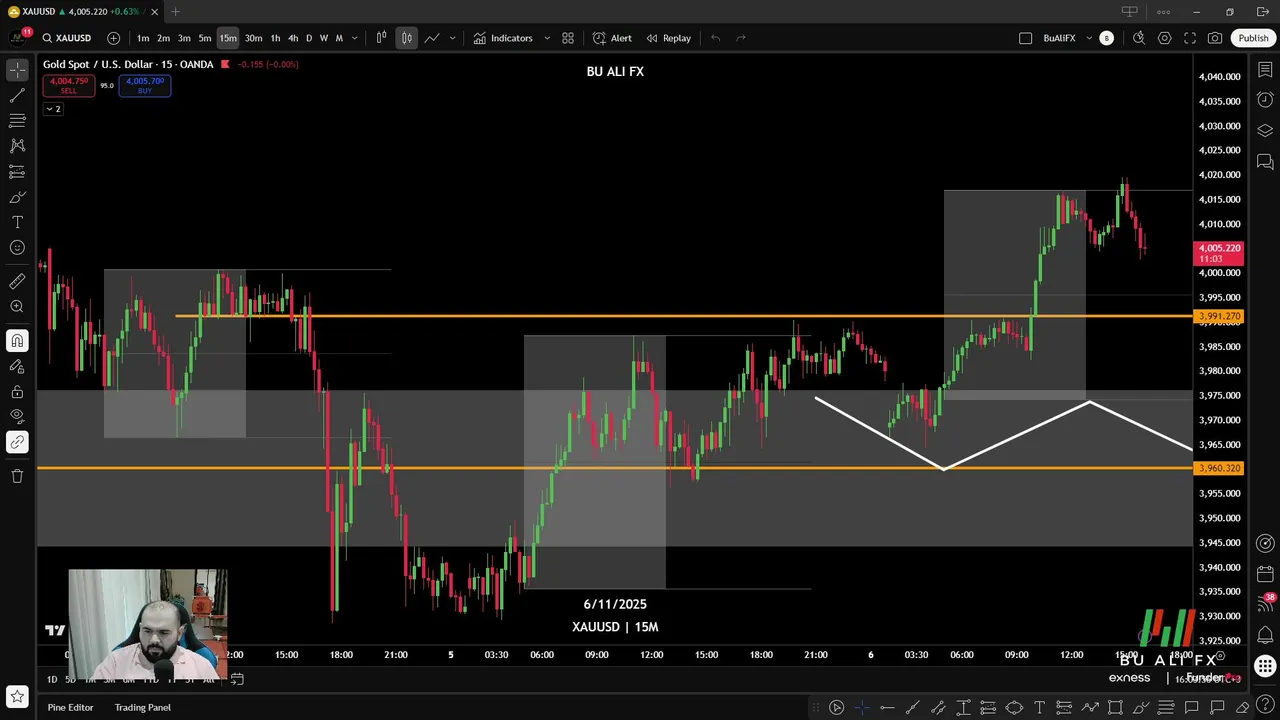Image resolution: width=1280 pixels, height=720 pixels.
Task: Remove objects with the trash icon
Action: tap(17, 476)
